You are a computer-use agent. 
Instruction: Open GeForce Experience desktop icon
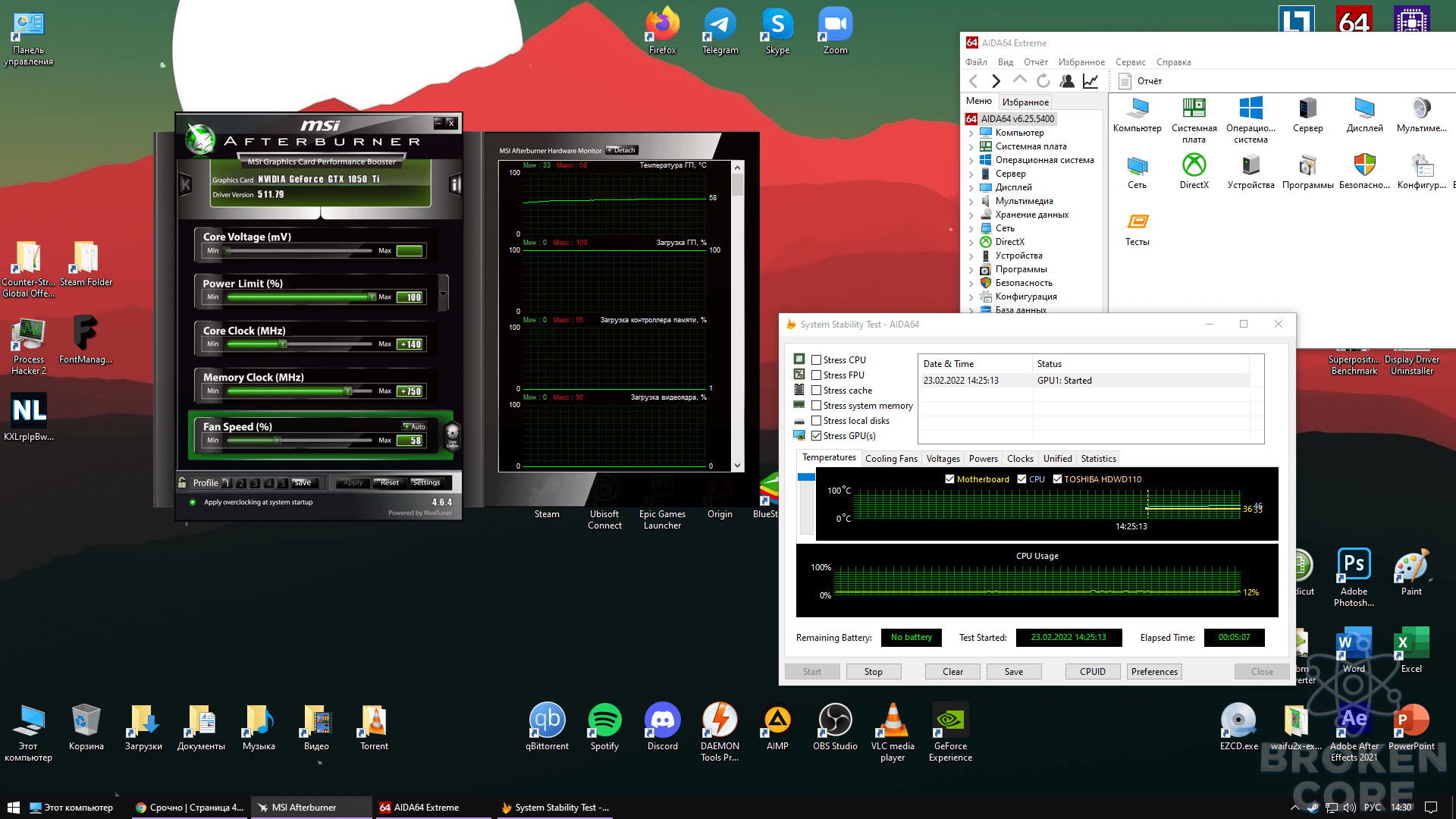pos(950,733)
